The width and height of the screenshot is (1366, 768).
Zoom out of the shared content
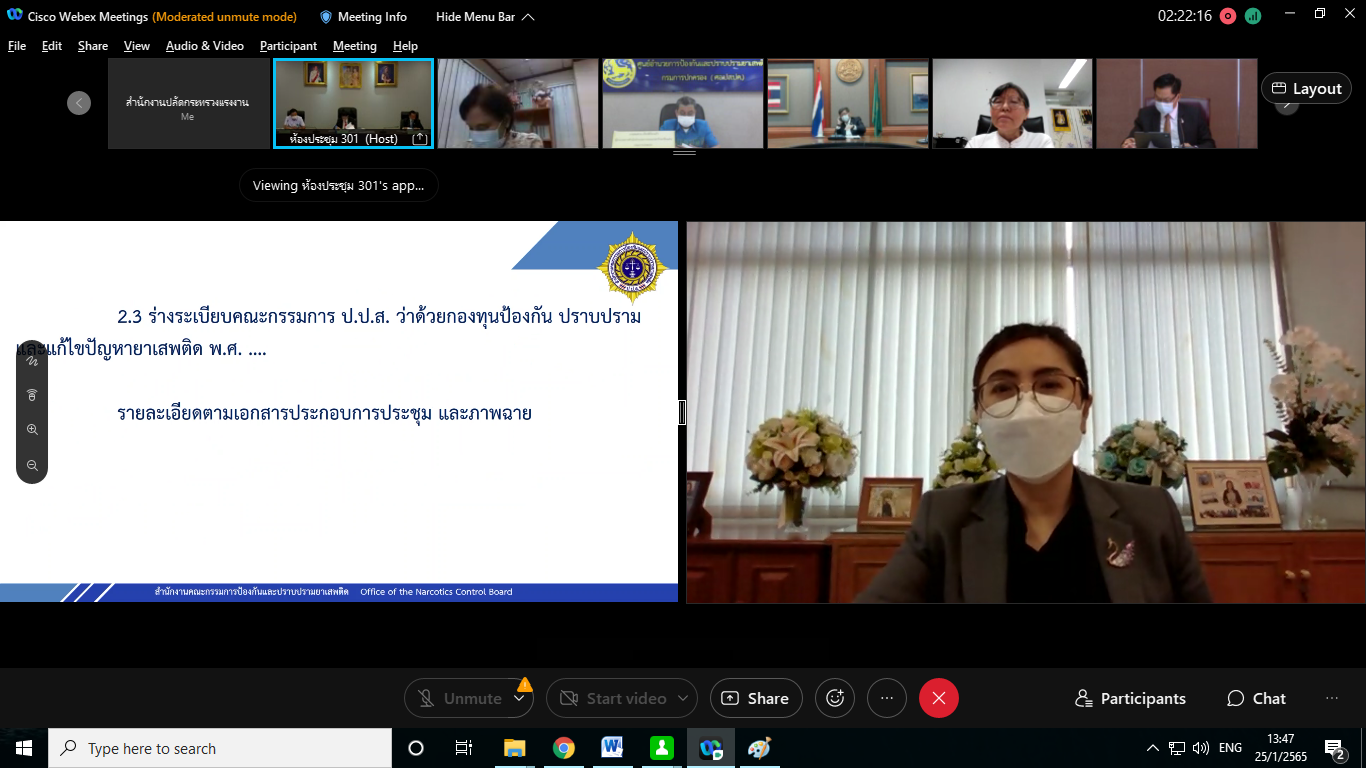(x=32, y=465)
